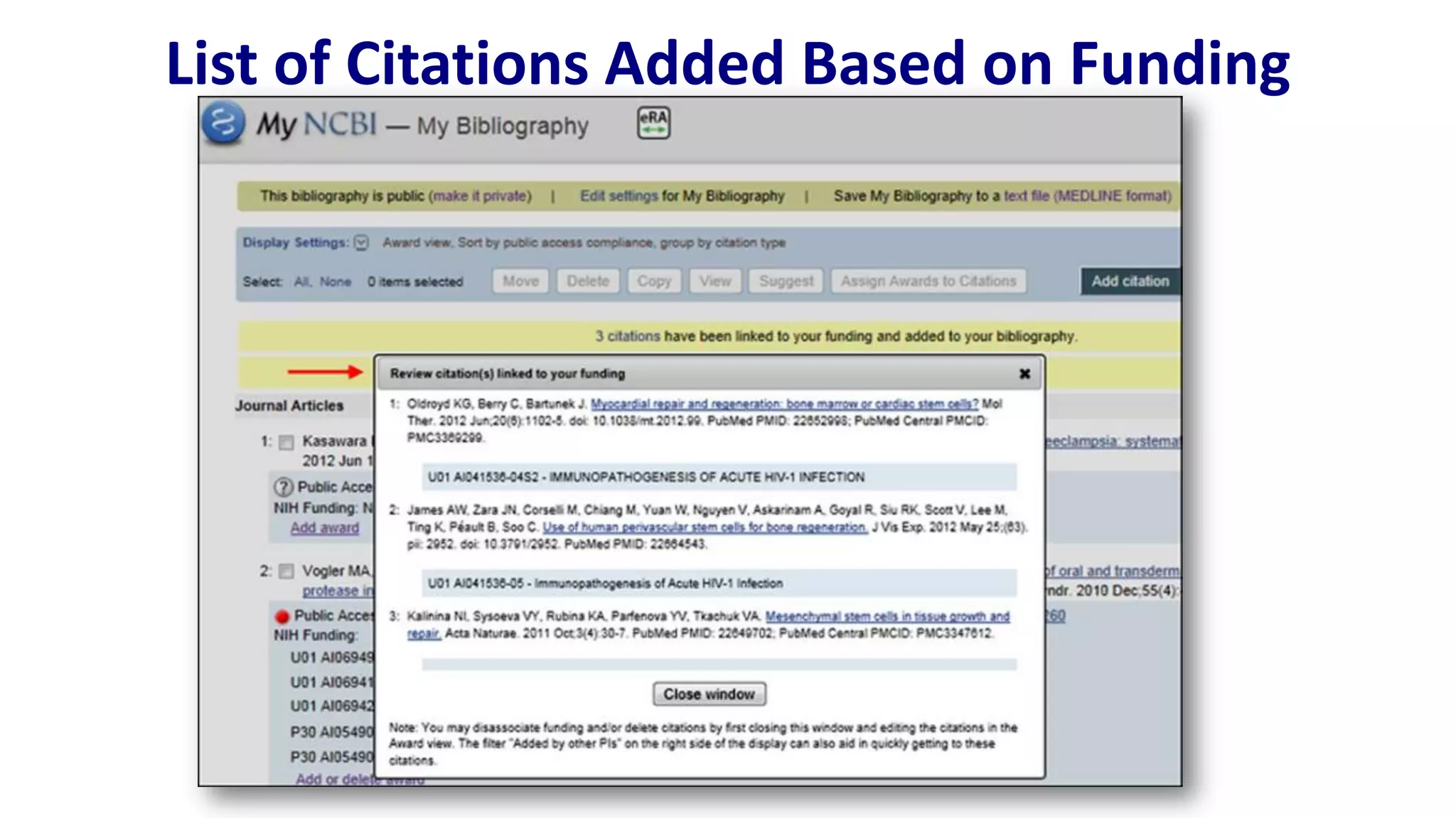Click the 0 items selected text
Image resolution: width=1456 pixels, height=818 pixels.
click(415, 281)
